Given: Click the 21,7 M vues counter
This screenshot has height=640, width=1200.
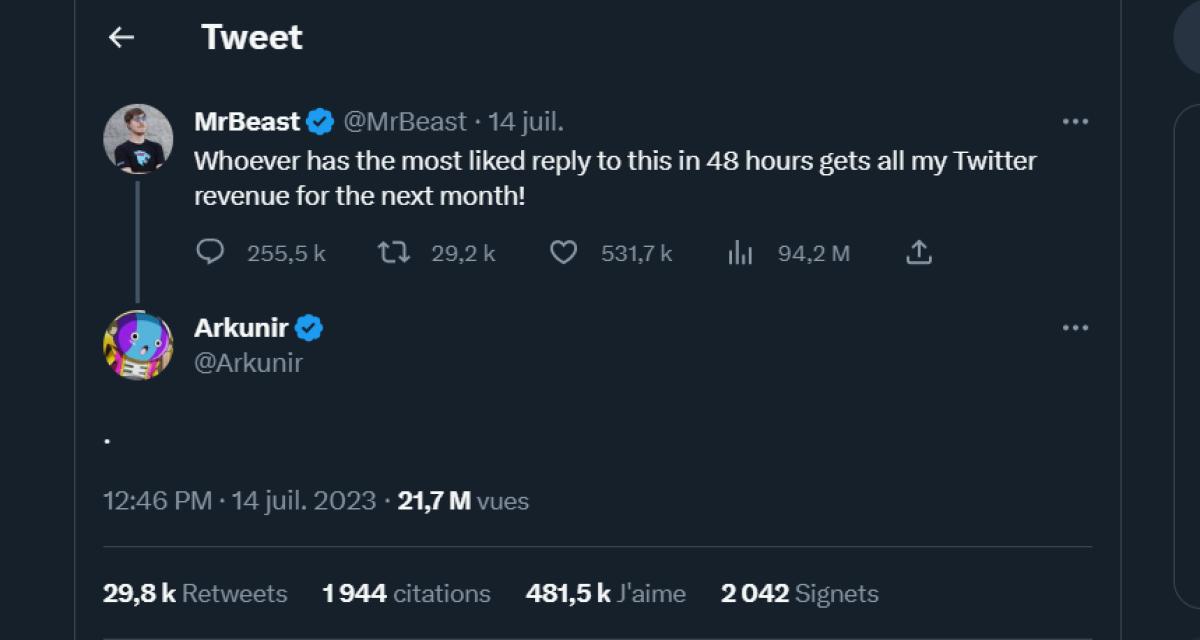Looking at the screenshot, I should point(462,501).
